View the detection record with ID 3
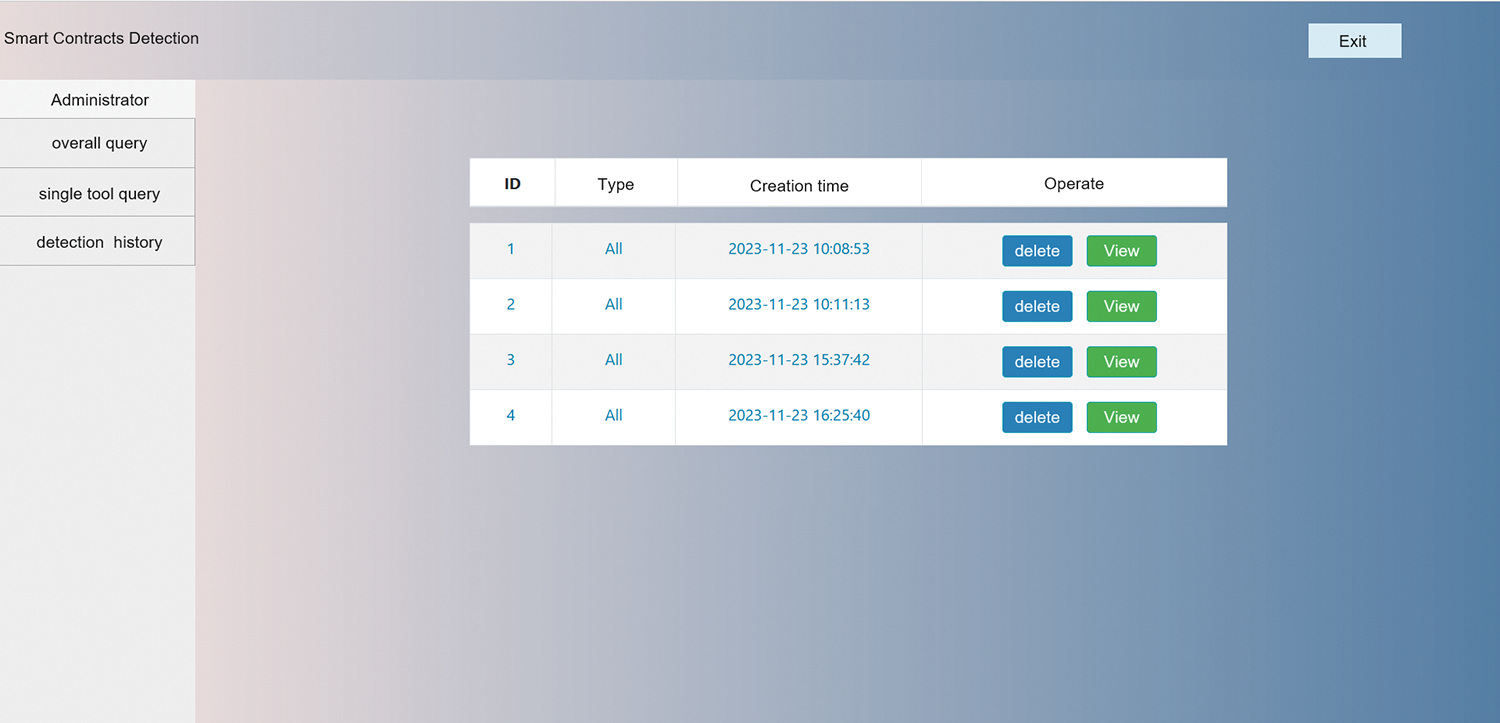 coord(1121,362)
